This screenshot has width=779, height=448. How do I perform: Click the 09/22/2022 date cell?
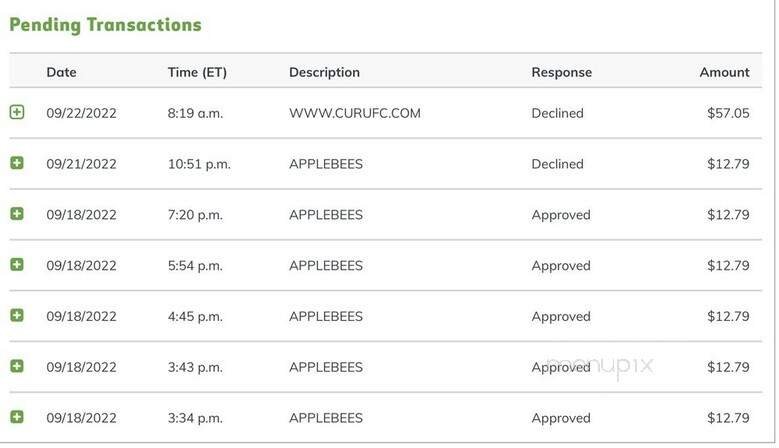(x=81, y=113)
